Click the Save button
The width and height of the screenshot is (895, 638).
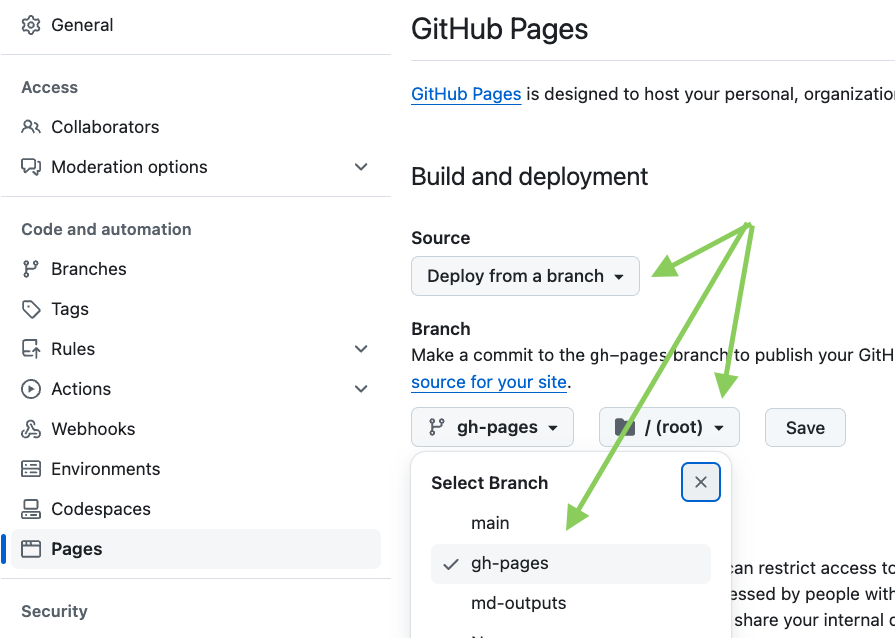point(805,427)
